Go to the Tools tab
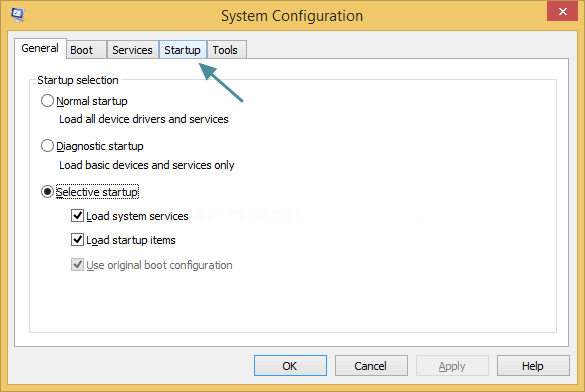585x392 pixels. (x=226, y=50)
